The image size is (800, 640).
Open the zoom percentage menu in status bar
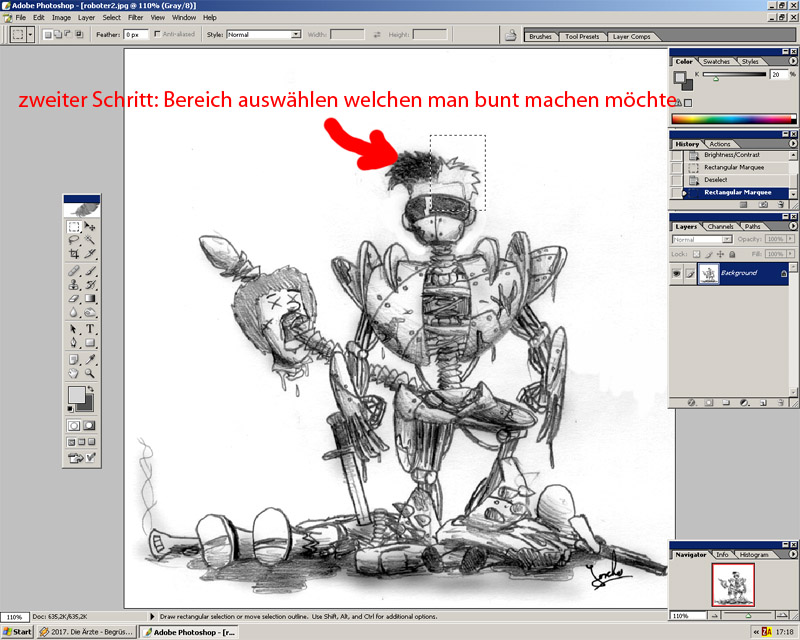(x=15, y=617)
